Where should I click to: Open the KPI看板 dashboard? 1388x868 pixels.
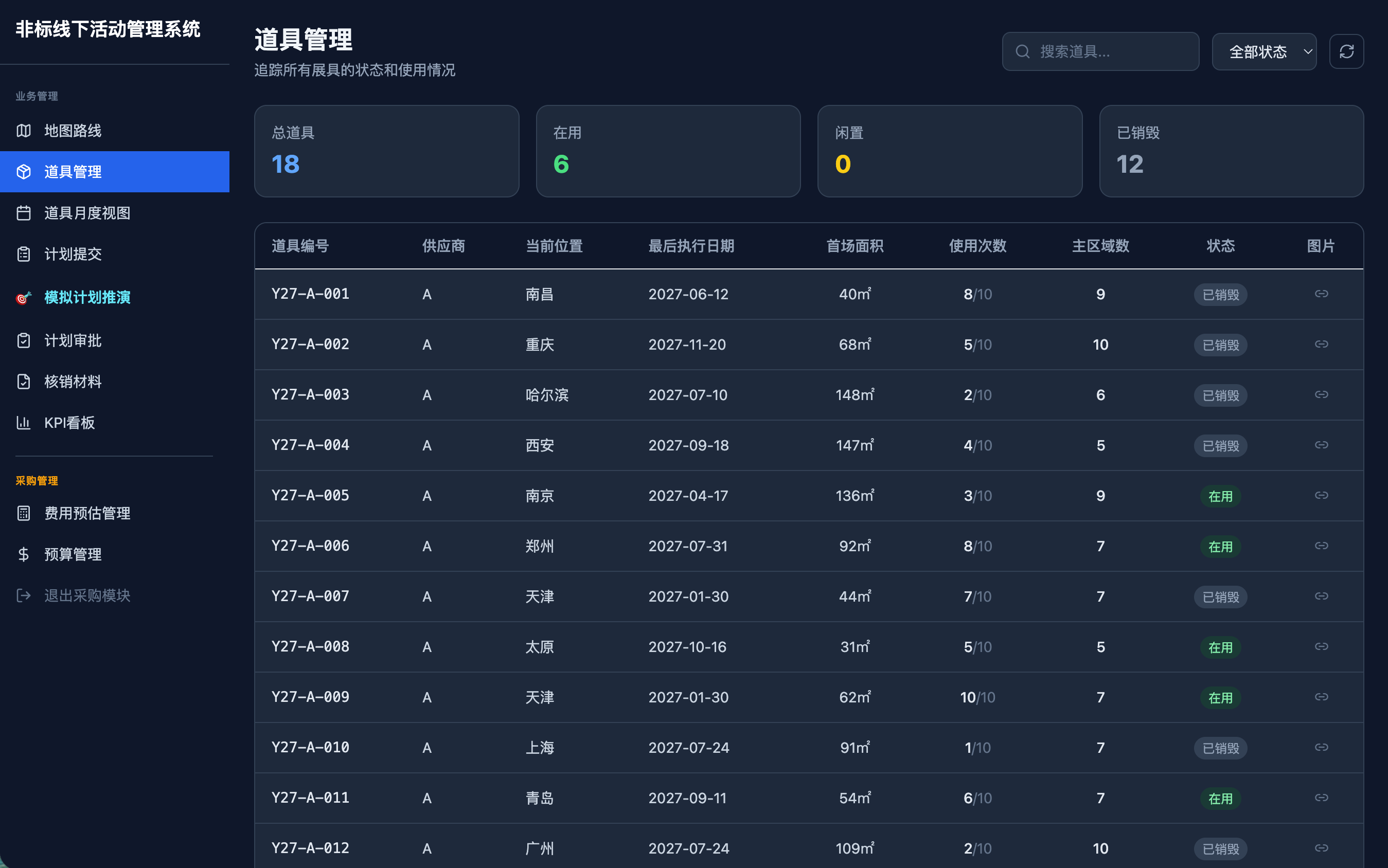[115, 423]
